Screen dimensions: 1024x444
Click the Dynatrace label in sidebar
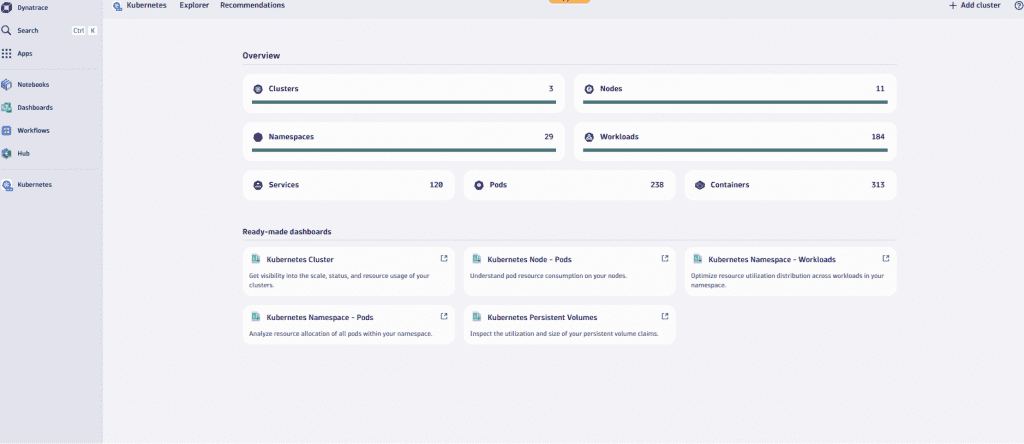33,8
